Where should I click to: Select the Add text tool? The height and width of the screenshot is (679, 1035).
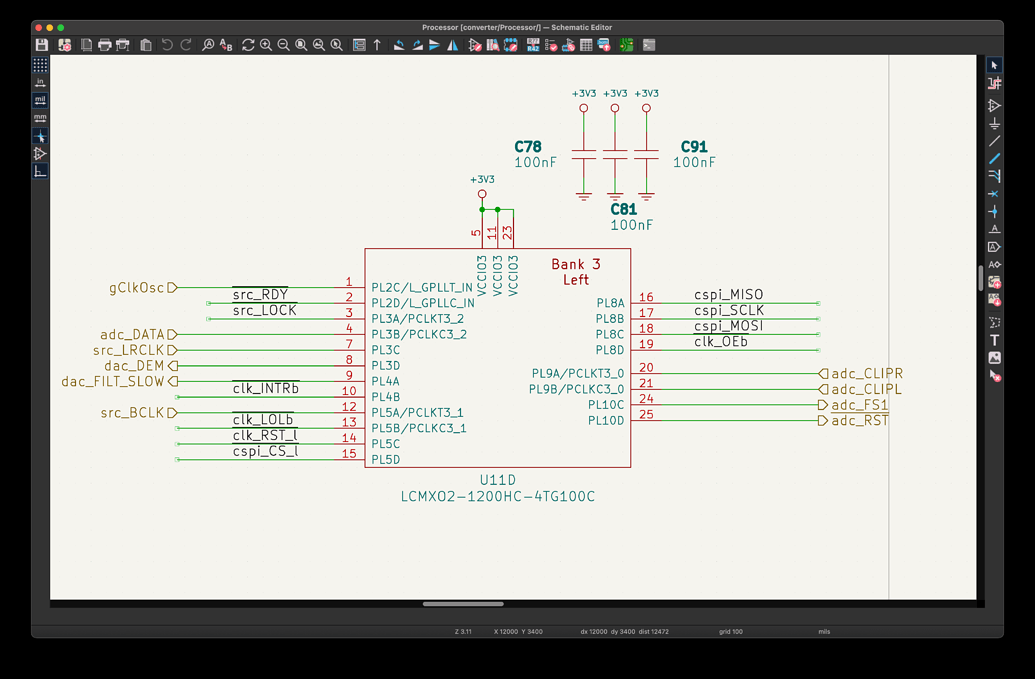(x=994, y=340)
